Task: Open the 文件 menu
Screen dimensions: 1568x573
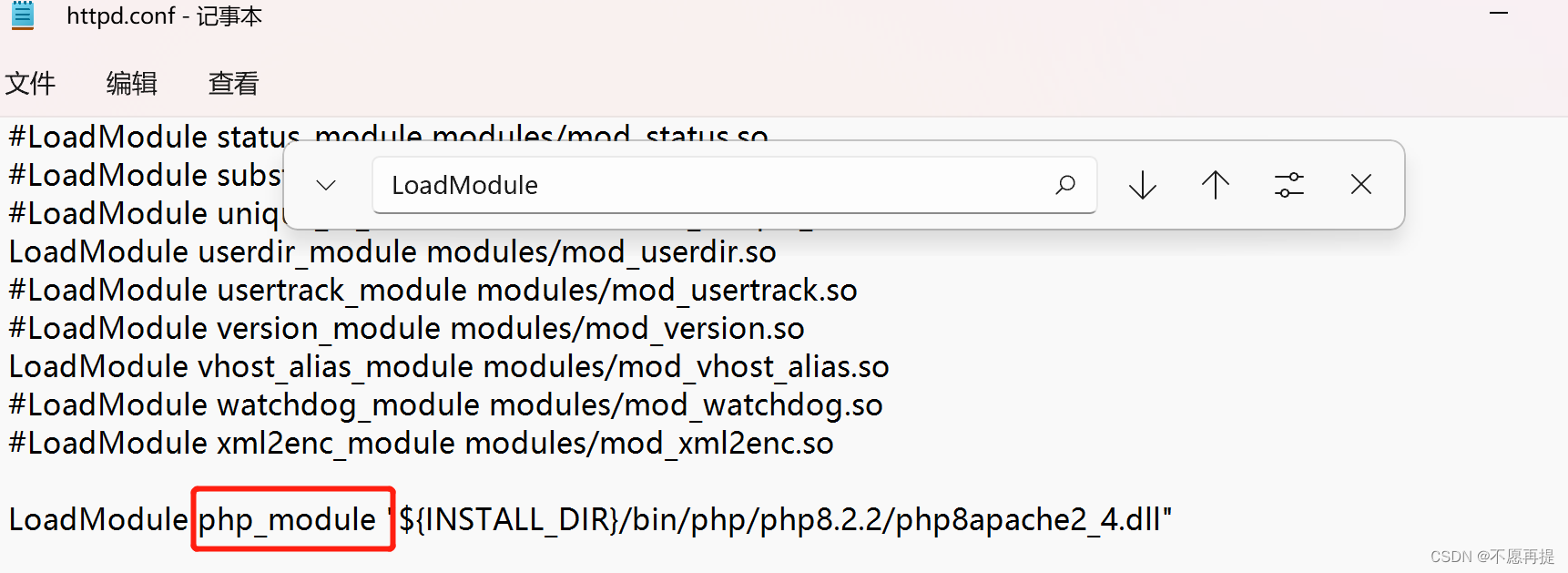Action: click(x=30, y=82)
